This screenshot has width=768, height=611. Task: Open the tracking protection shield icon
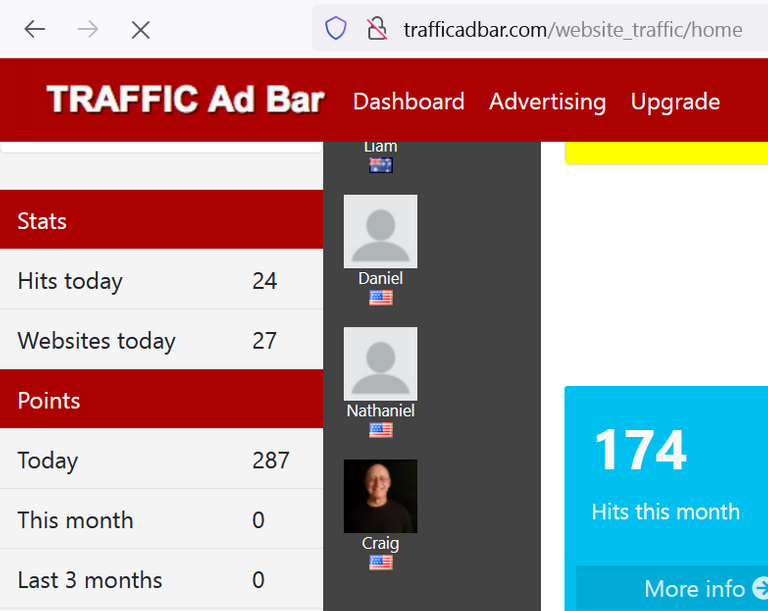tap(336, 28)
